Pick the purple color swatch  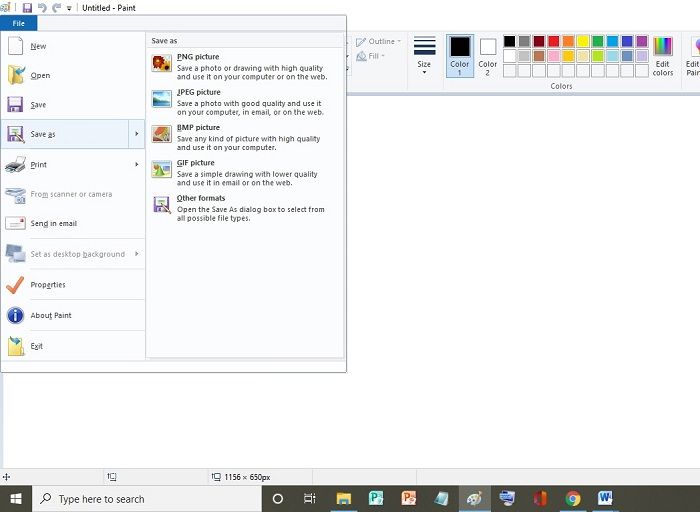tap(642, 42)
